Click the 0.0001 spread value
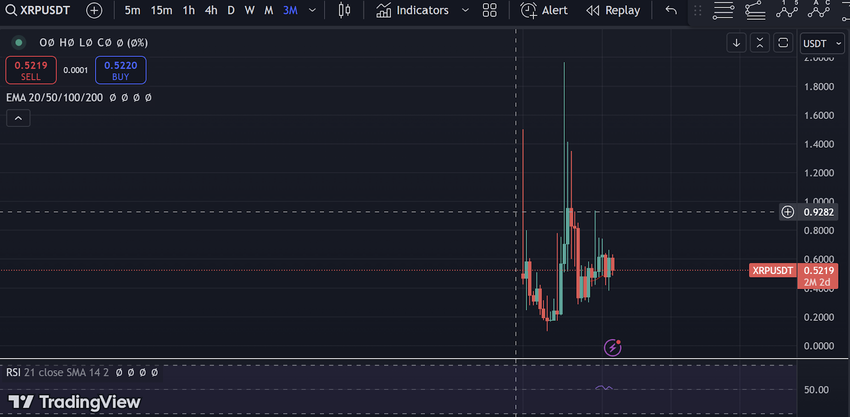 (x=76, y=70)
